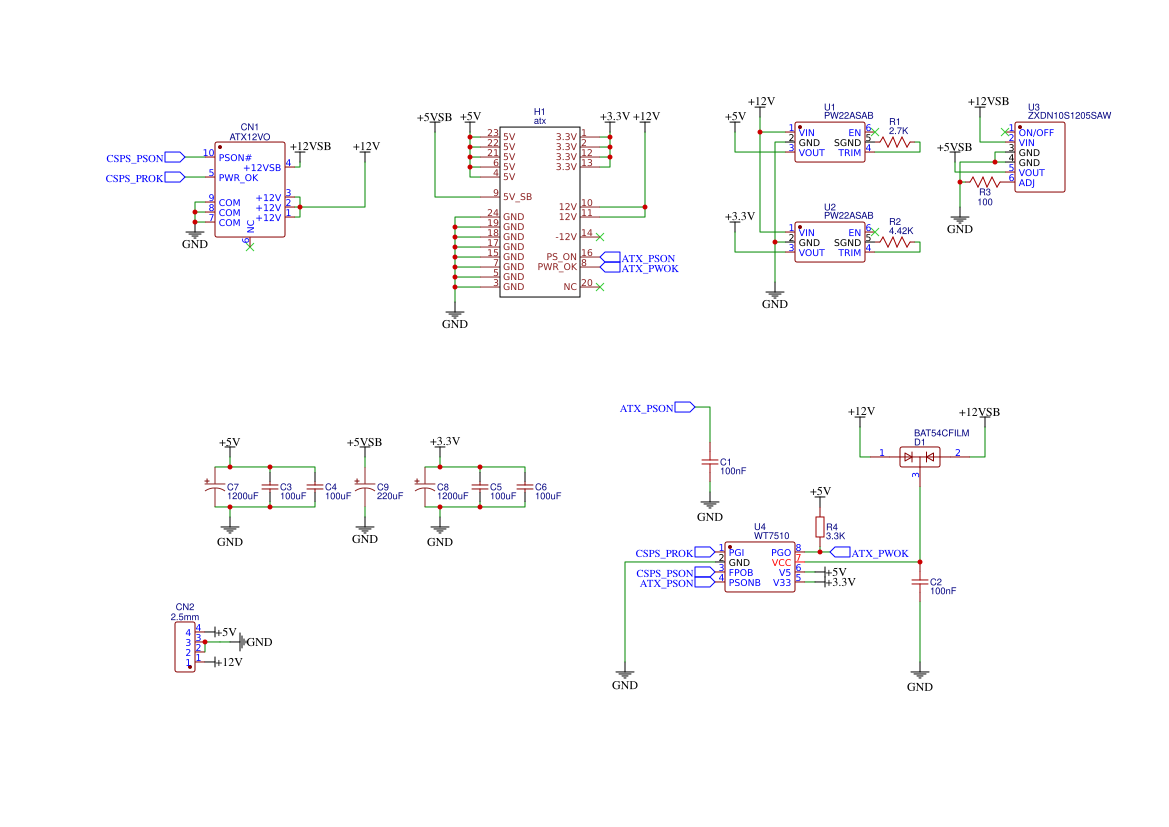The height and width of the screenshot is (827, 1169).
Task: Select the U4 WT7510 chip symbol
Action: click(x=760, y=567)
